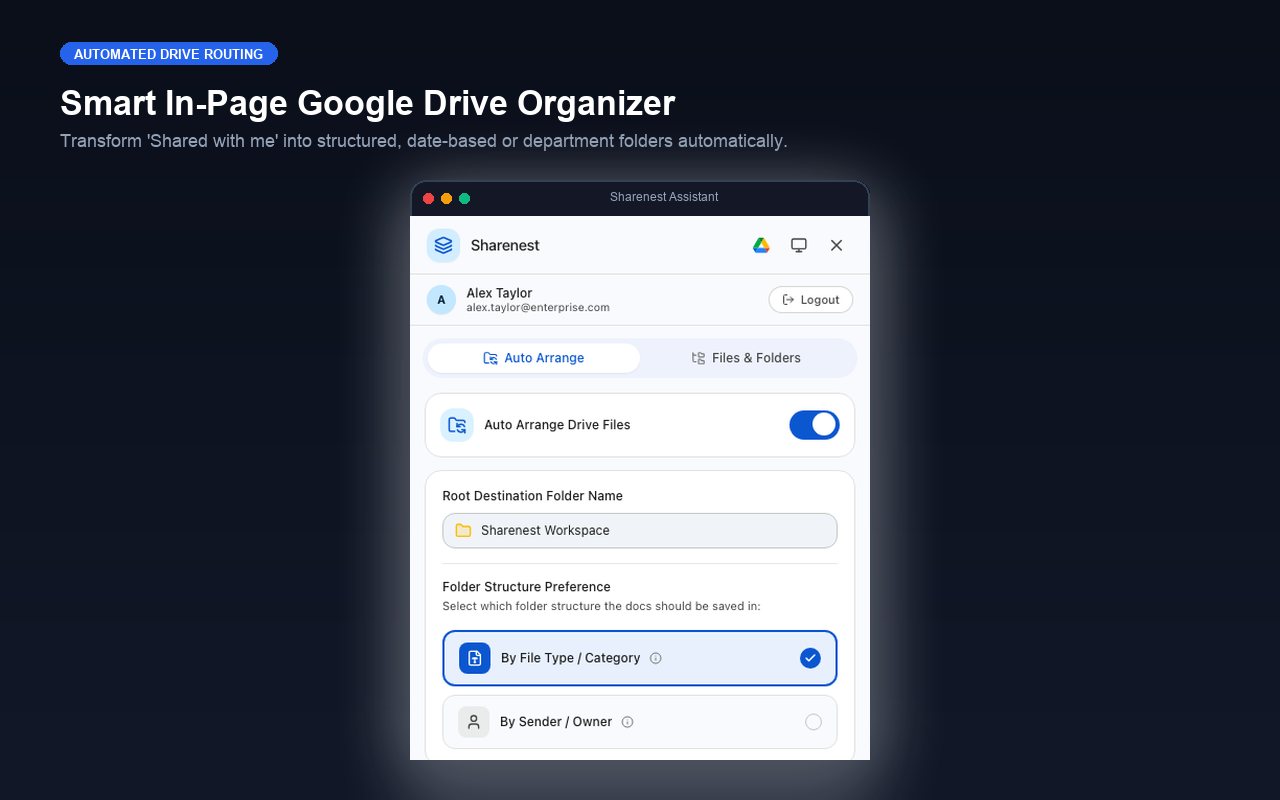The height and width of the screenshot is (800, 1280).
Task: Click the Sharenest Assistant window title
Action: (664, 197)
